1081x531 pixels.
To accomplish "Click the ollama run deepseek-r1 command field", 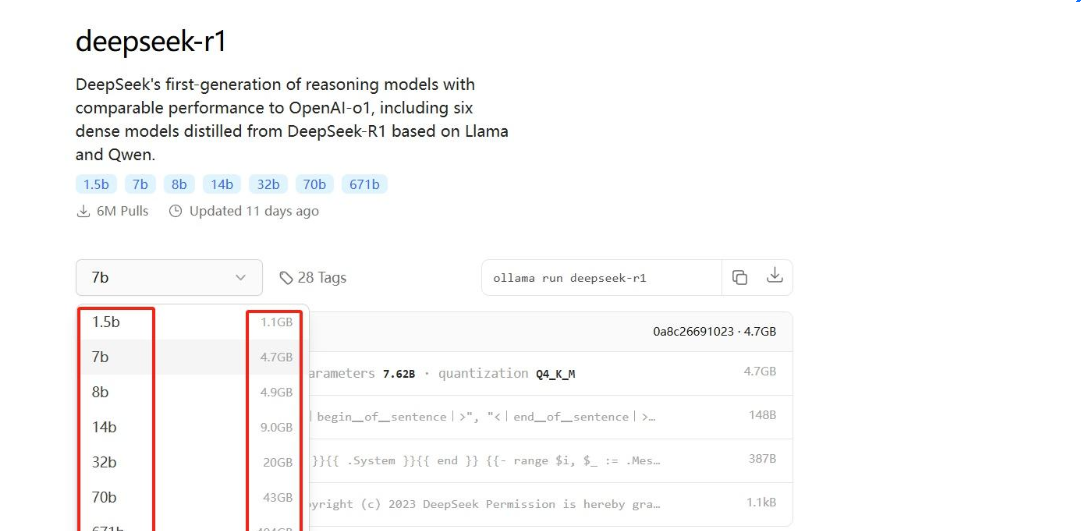I will click(x=601, y=279).
